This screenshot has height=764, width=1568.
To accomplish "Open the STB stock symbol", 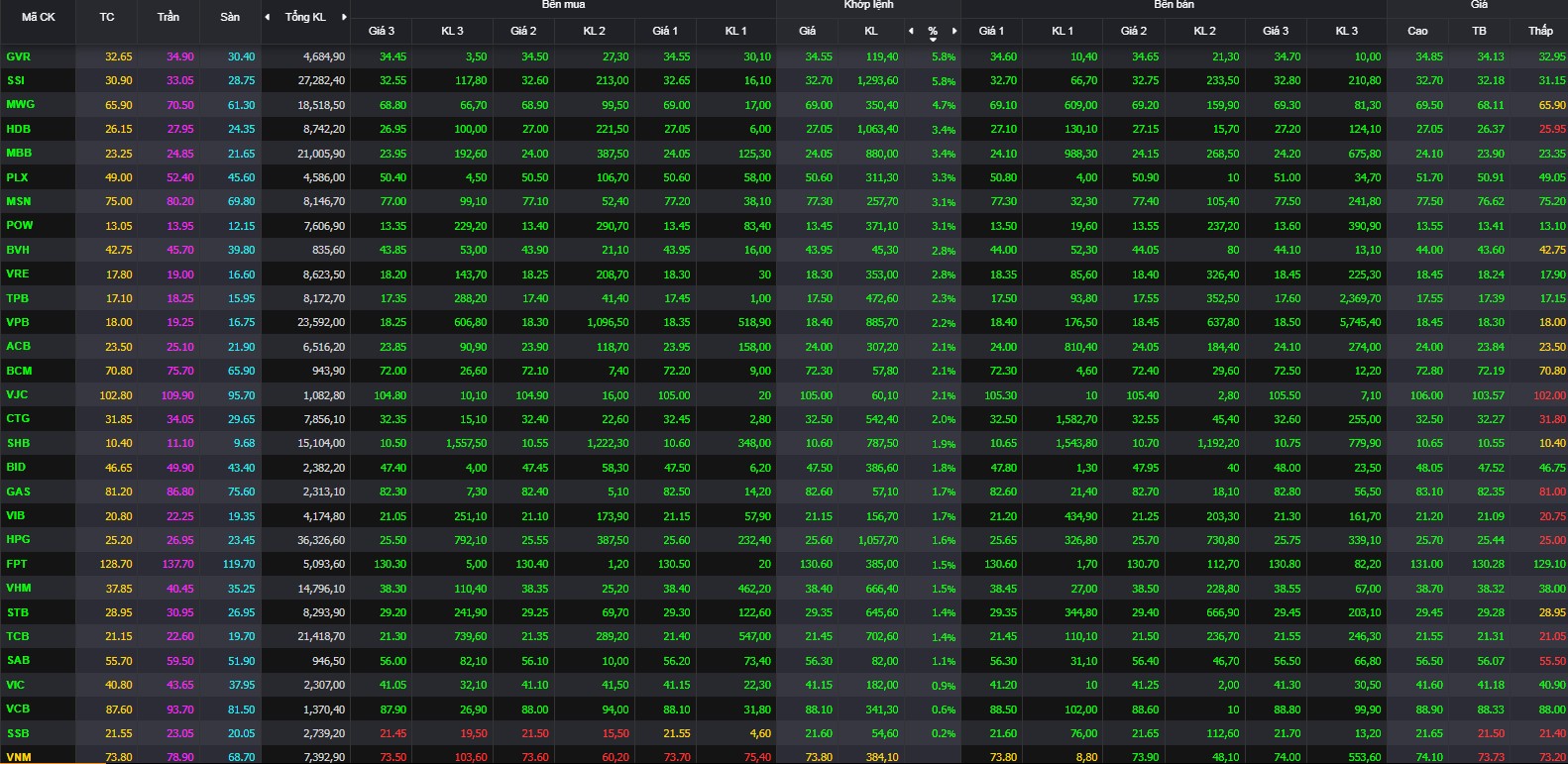I will [x=17, y=612].
